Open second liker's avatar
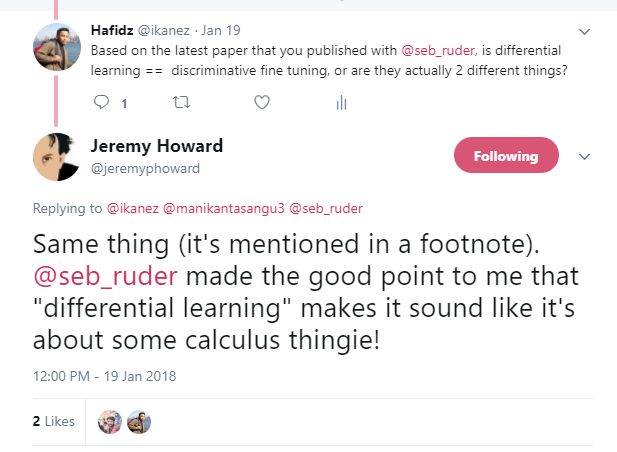The height and width of the screenshot is (452, 617). [x=138, y=422]
